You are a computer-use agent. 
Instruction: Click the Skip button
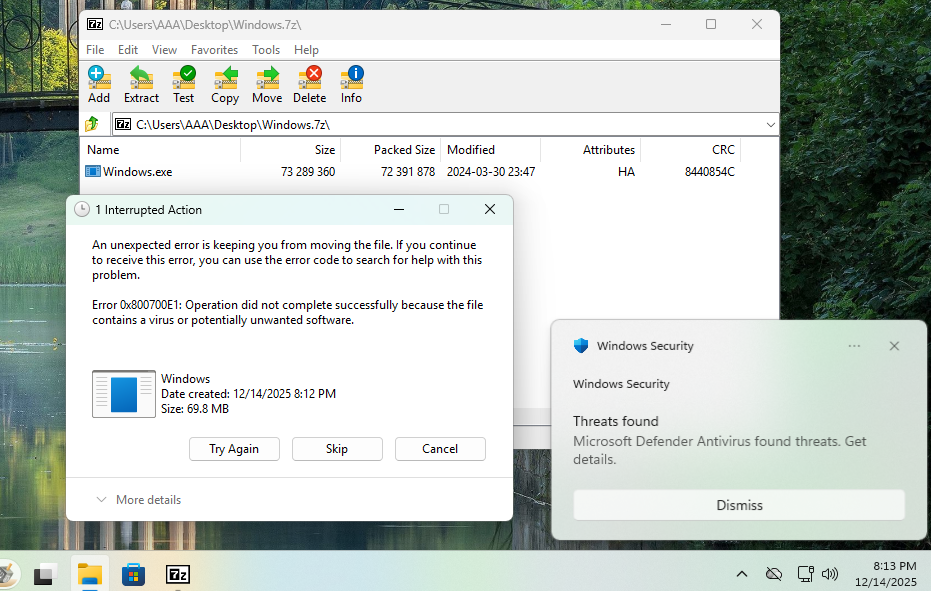[x=337, y=449]
